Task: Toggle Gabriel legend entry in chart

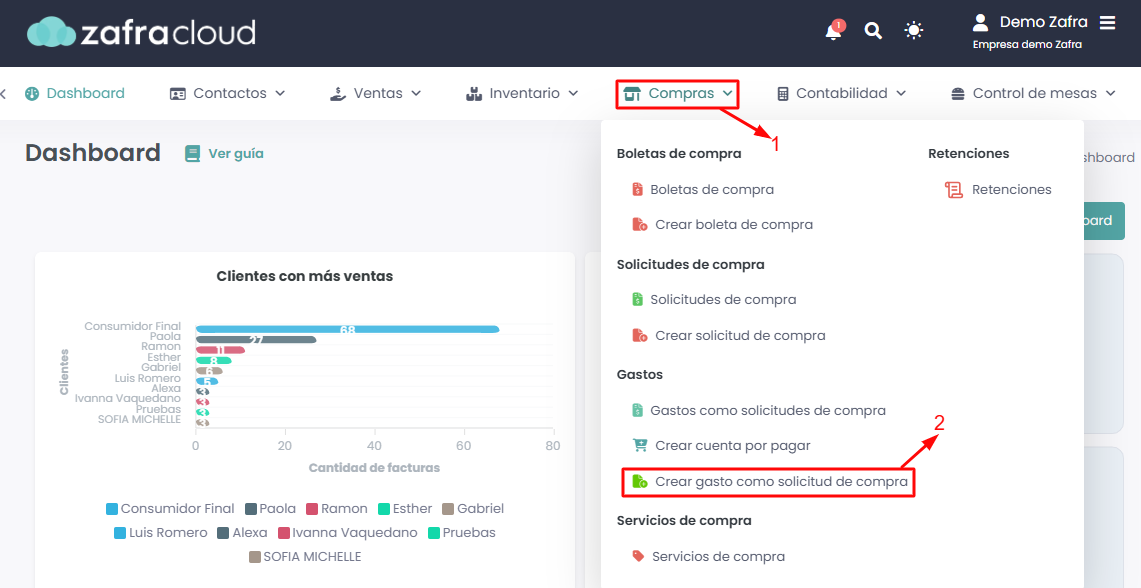Action: tap(473, 509)
